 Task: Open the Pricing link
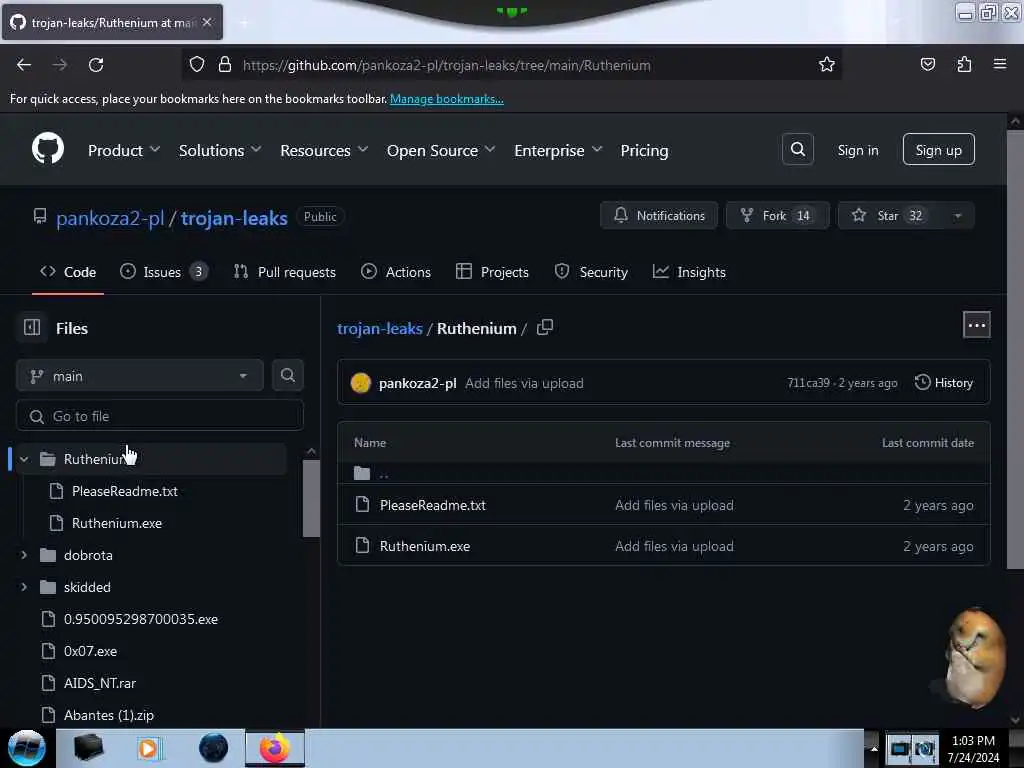[644, 150]
